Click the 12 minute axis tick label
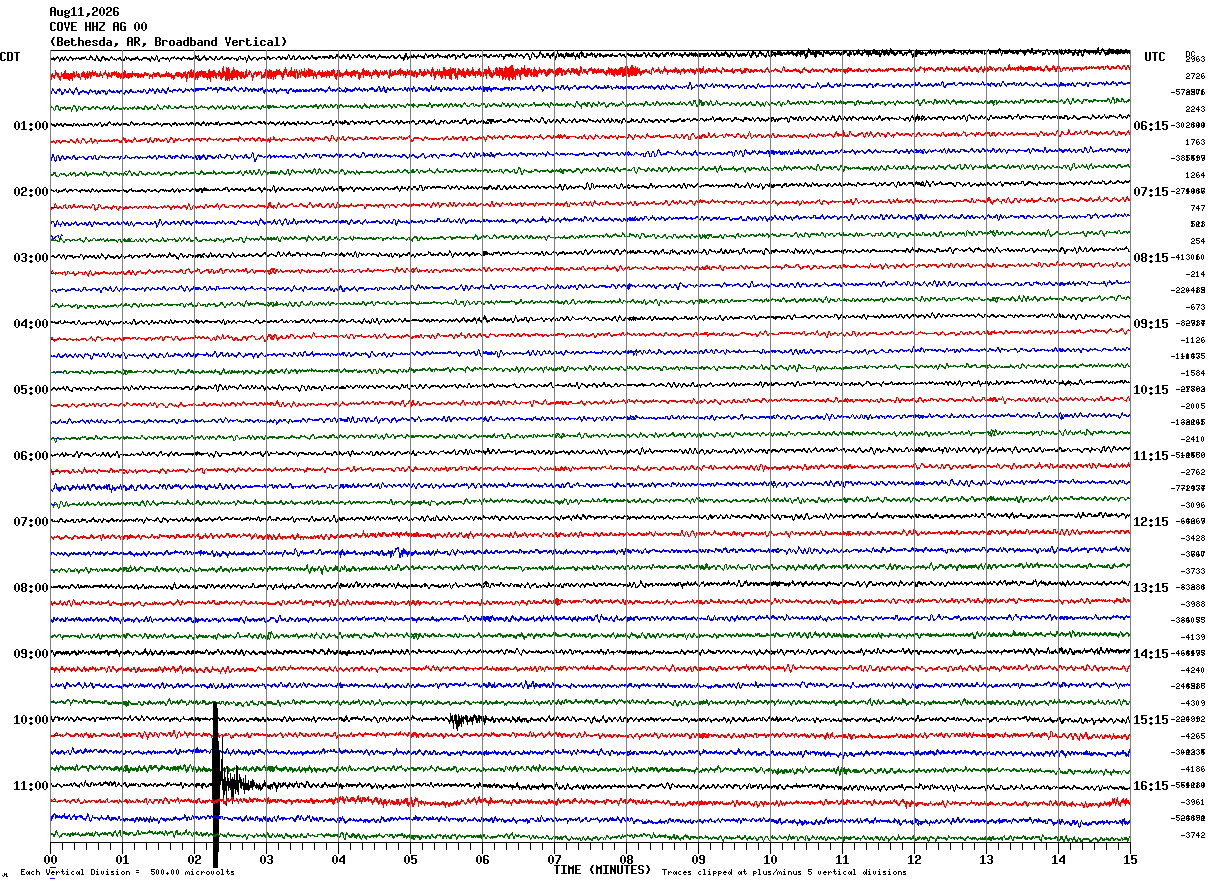Screen dimensions: 1210x886 (914, 859)
